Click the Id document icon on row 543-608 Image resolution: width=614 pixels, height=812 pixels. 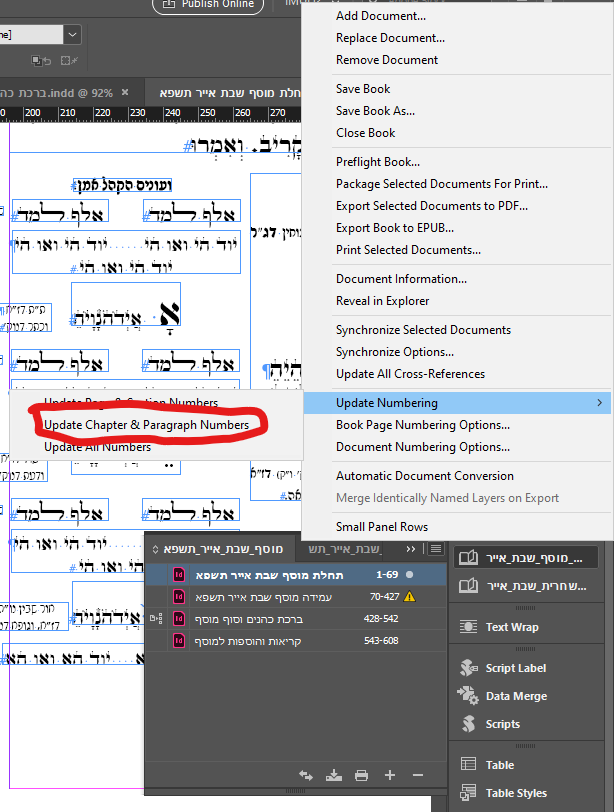[179, 641]
